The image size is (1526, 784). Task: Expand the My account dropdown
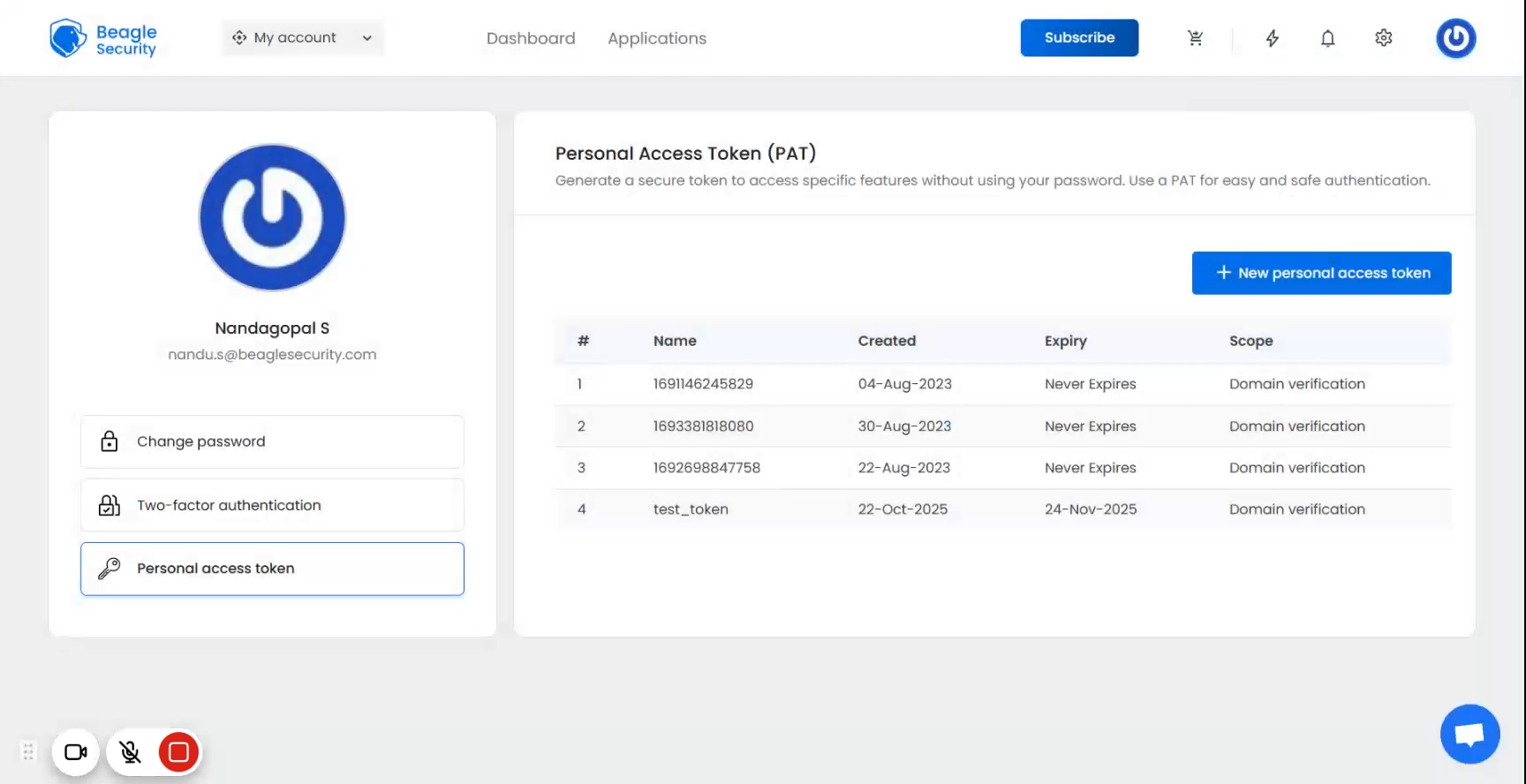302,38
